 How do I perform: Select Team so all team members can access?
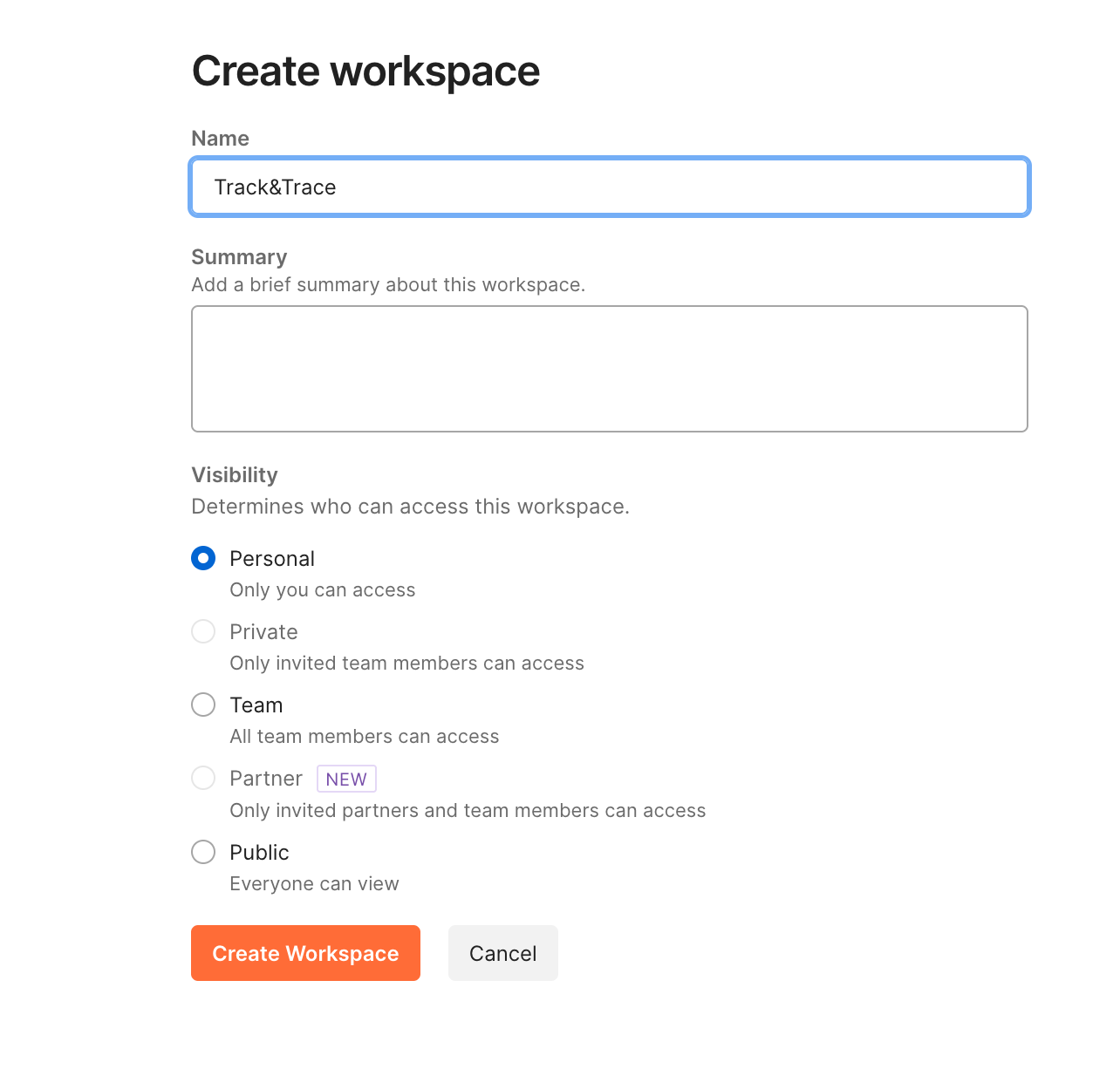click(x=202, y=705)
